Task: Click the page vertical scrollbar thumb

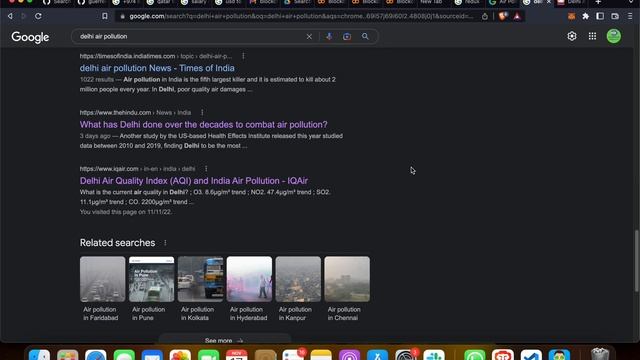Action: coord(636,260)
